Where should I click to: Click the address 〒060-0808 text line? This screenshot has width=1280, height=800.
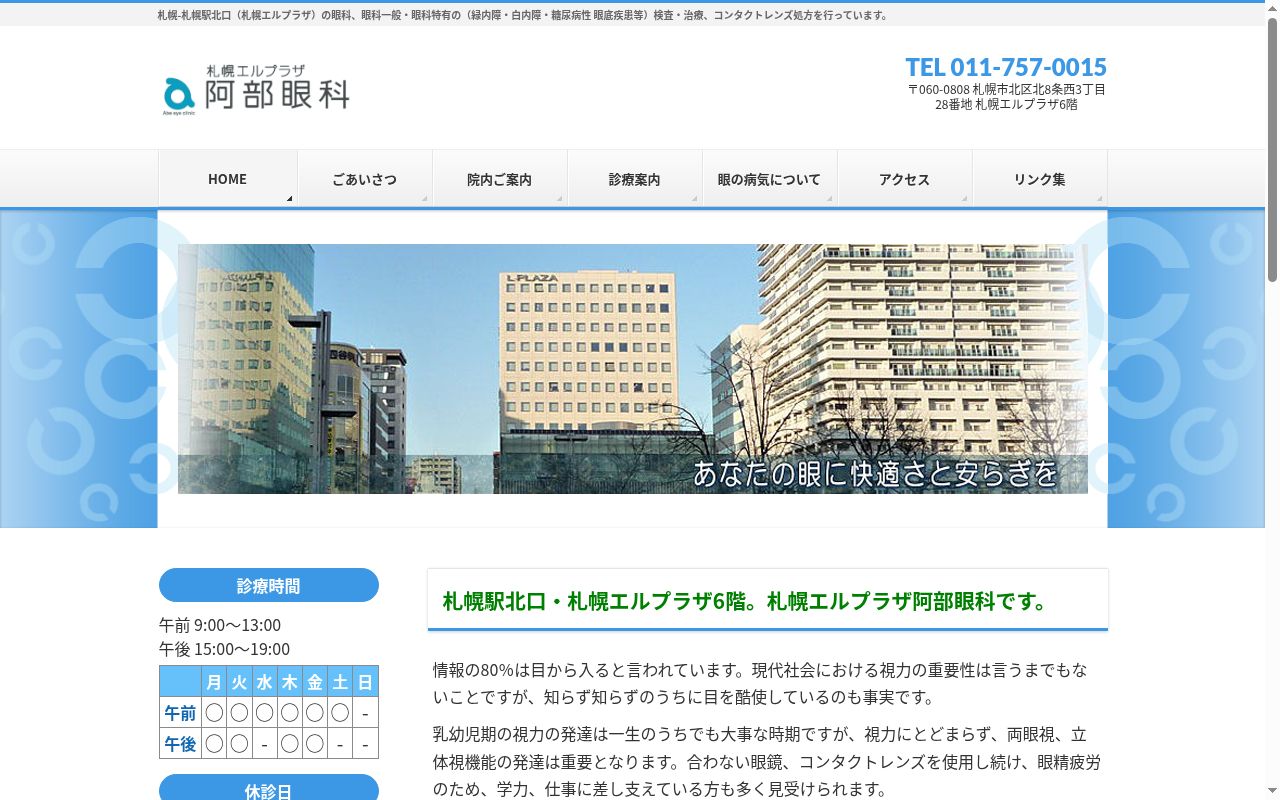pos(1006,89)
